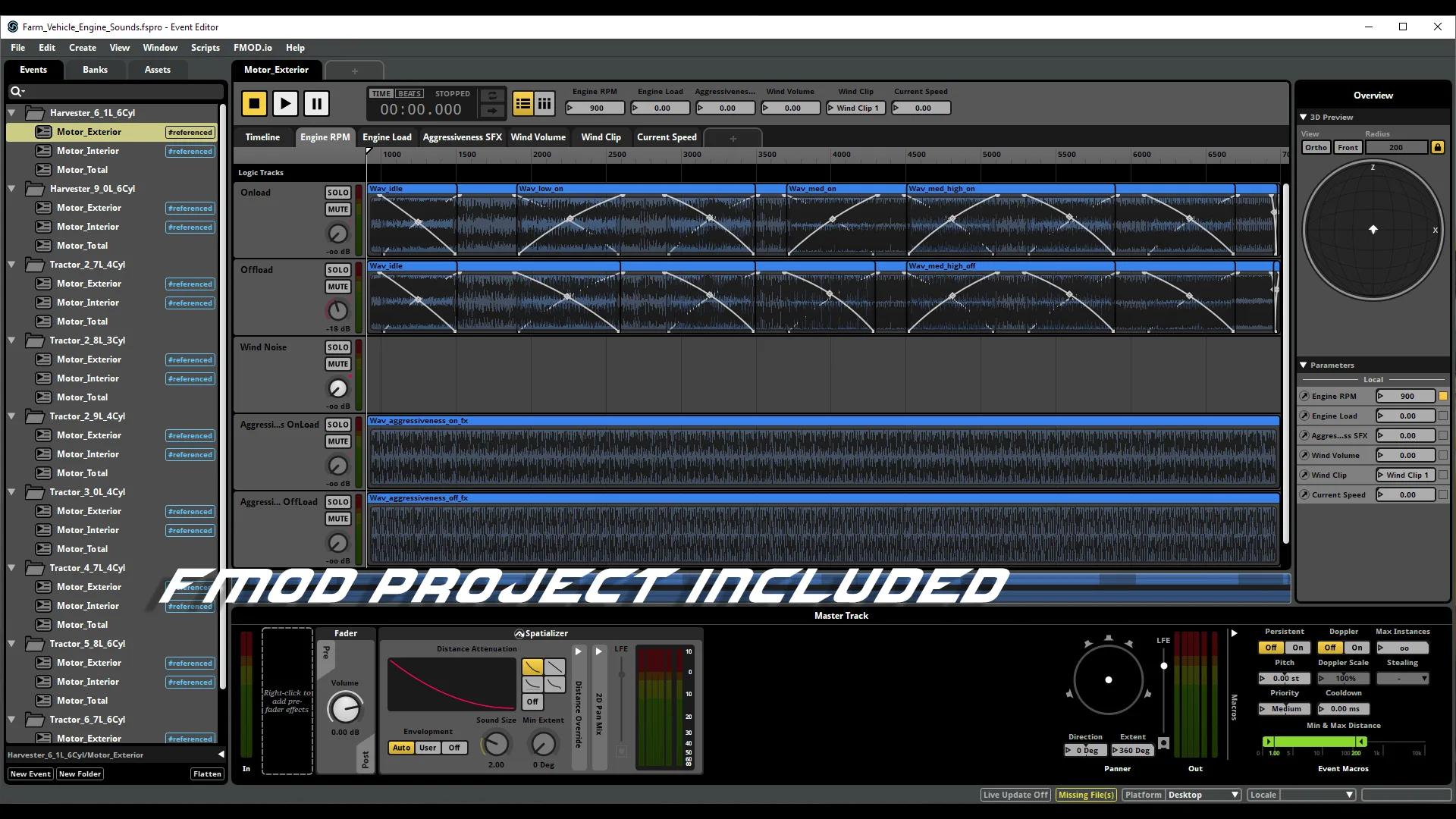Solo the Onload track
Image resolution: width=1456 pixels, height=819 pixels.
click(x=337, y=193)
